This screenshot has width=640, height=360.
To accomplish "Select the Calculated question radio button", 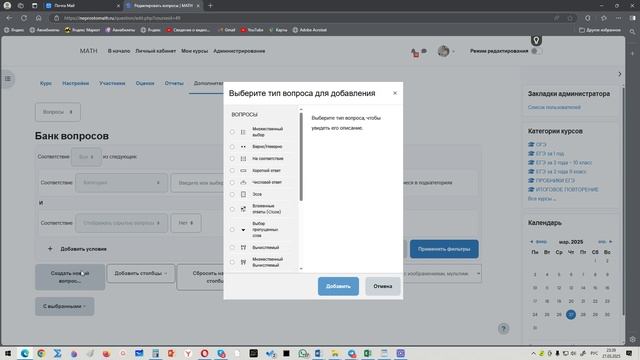I will pyautogui.click(x=232, y=247).
